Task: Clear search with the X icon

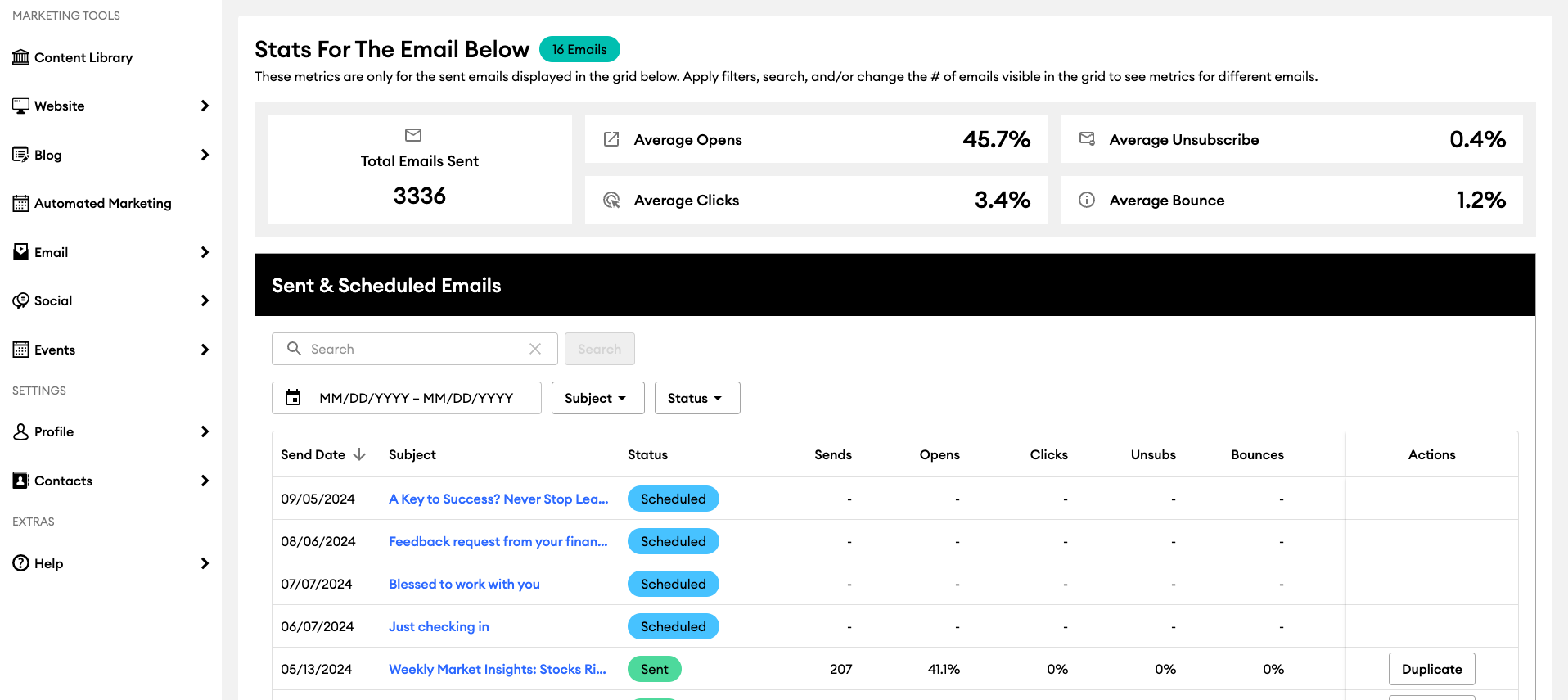Action: [535, 349]
